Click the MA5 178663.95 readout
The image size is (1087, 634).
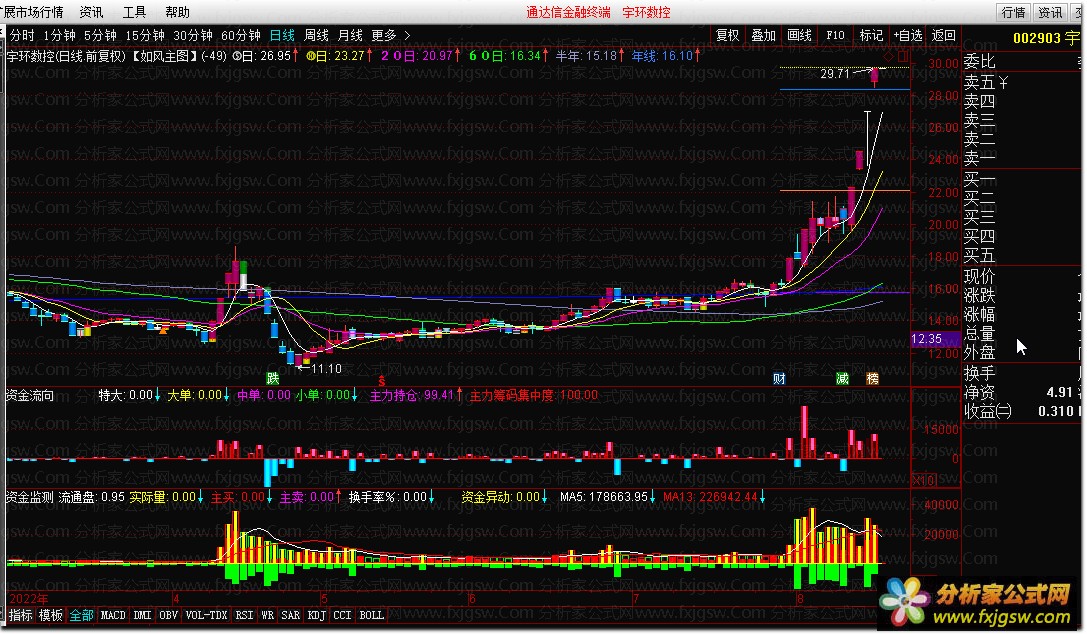[608, 497]
